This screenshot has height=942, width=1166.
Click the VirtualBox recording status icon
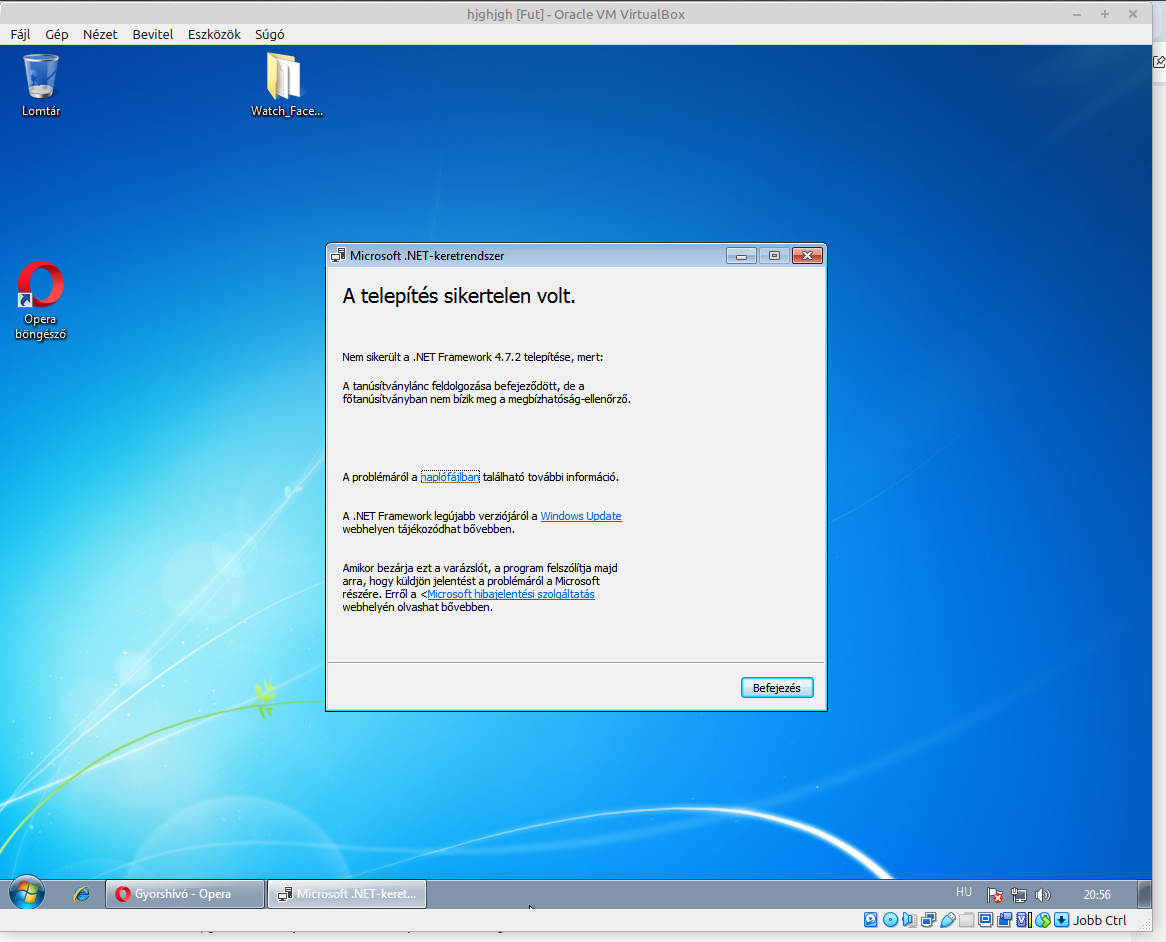pyautogui.click(x=1005, y=920)
